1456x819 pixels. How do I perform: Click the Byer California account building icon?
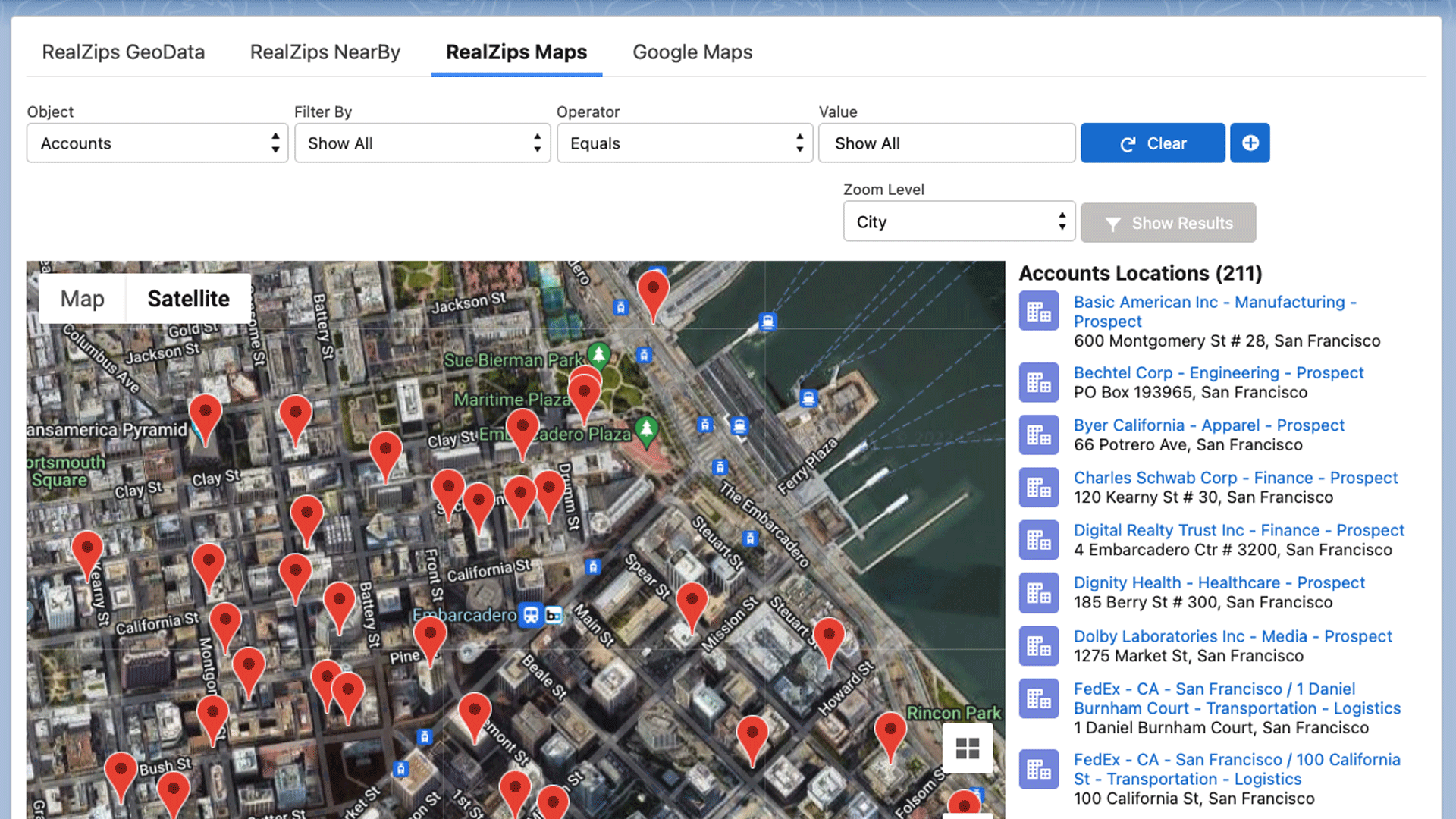click(1039, 435)
